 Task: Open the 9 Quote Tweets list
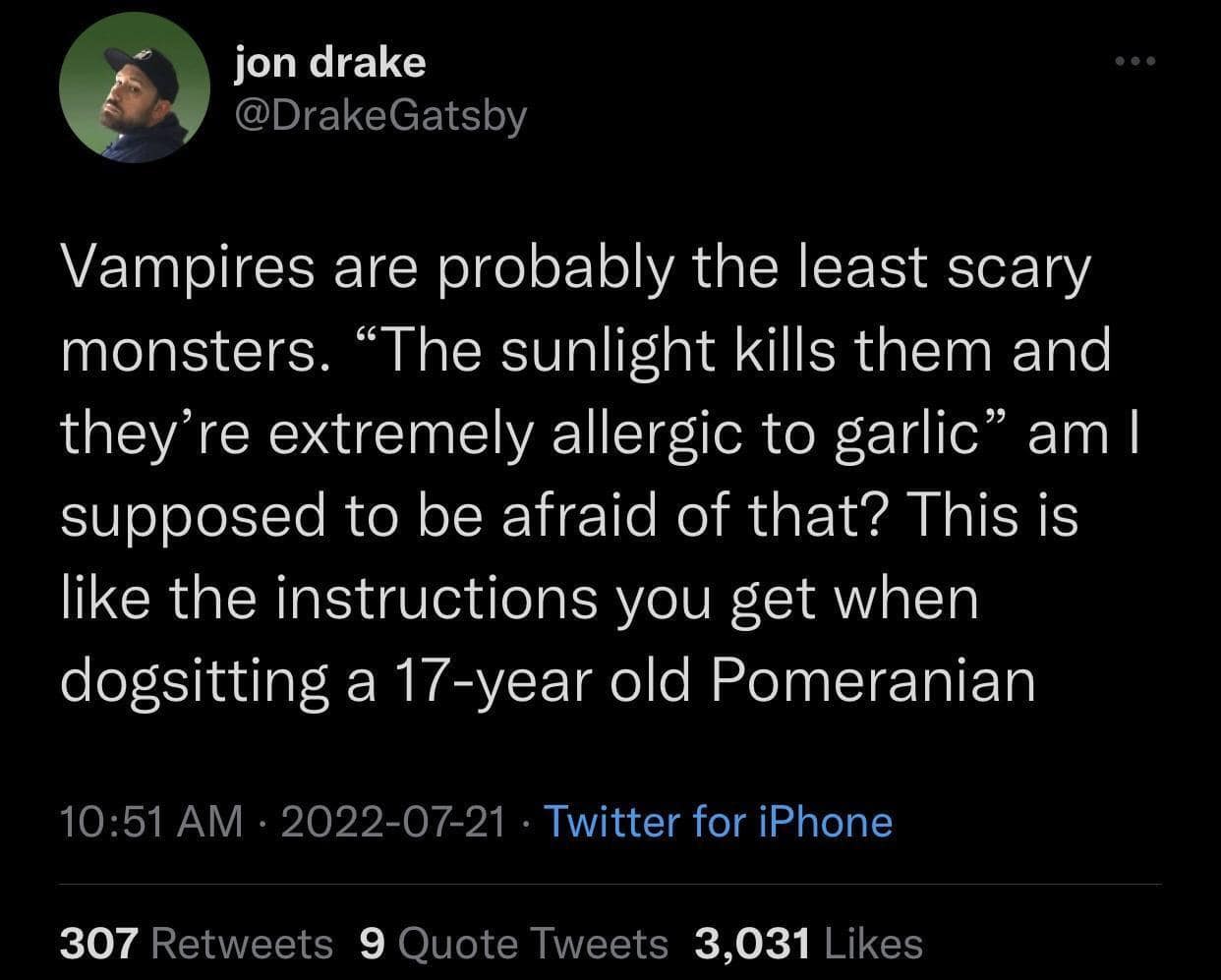click(x=514, y=943)
